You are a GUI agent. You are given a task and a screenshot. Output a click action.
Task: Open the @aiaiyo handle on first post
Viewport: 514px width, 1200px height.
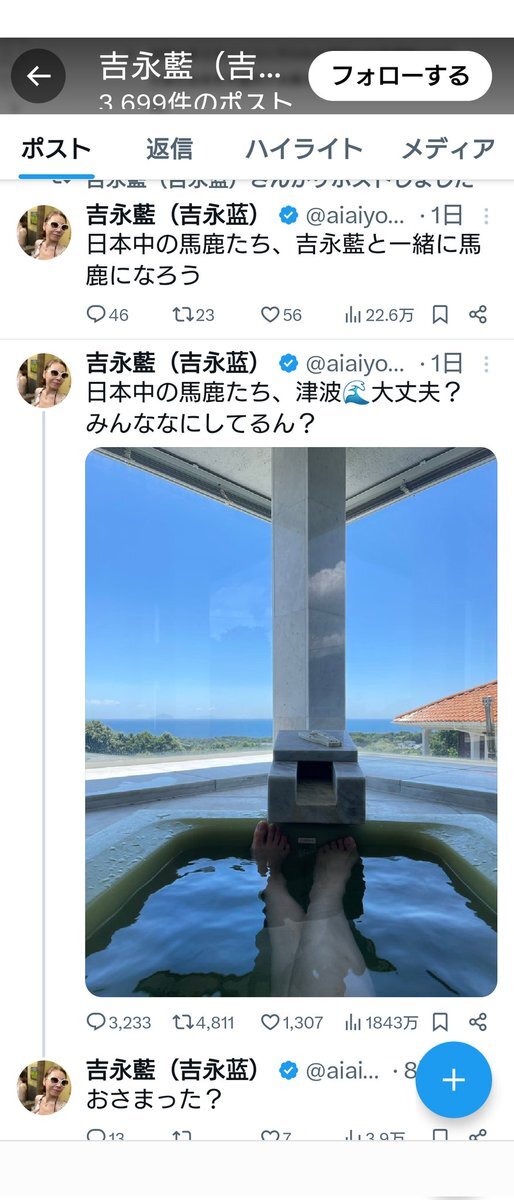[355, 216]
